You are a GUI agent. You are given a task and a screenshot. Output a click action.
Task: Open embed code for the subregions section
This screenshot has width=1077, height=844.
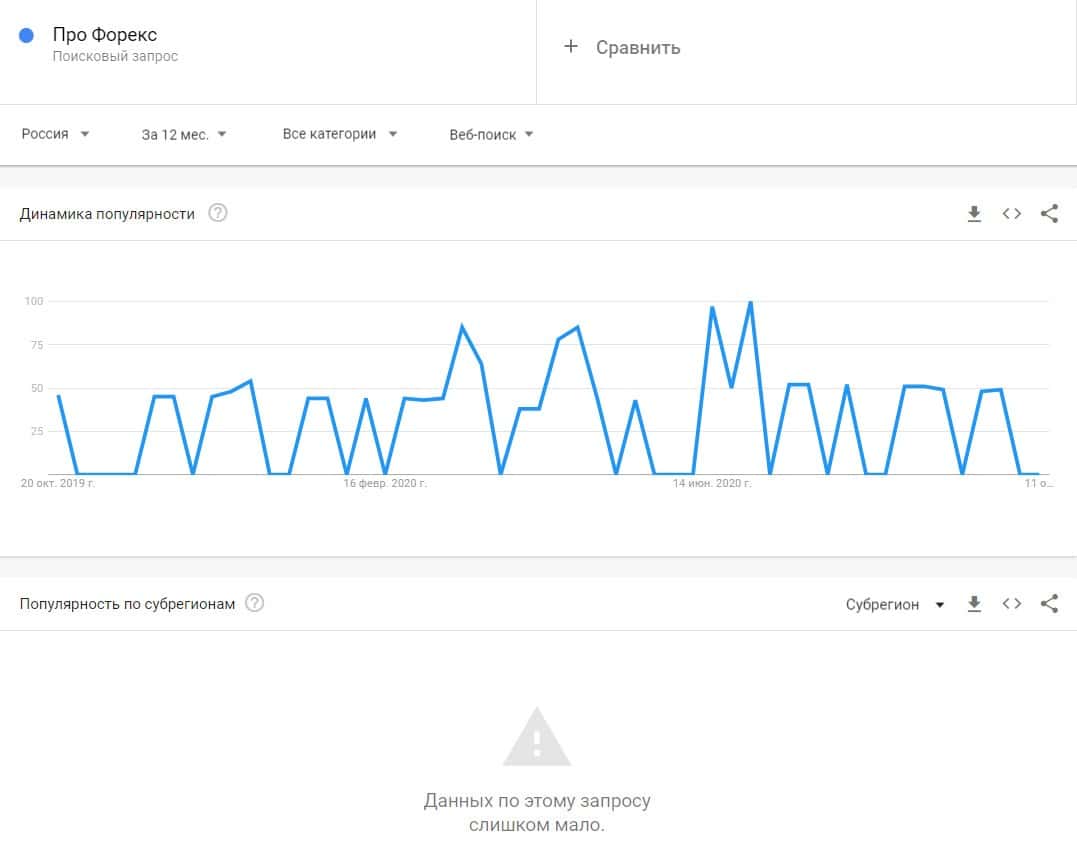point(1012,604)
